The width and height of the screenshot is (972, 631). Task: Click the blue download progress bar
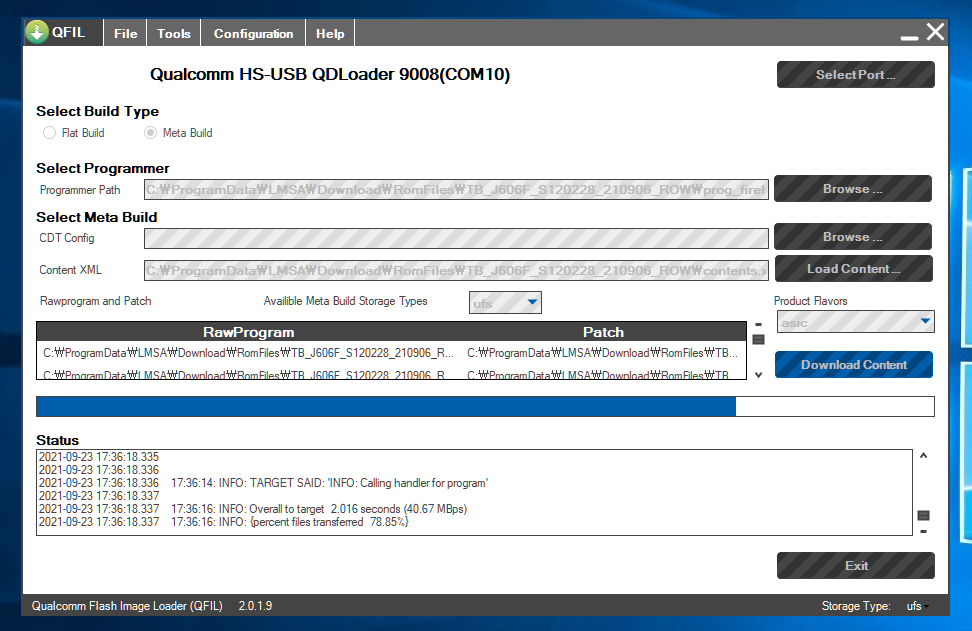click(x=485, y=407)
